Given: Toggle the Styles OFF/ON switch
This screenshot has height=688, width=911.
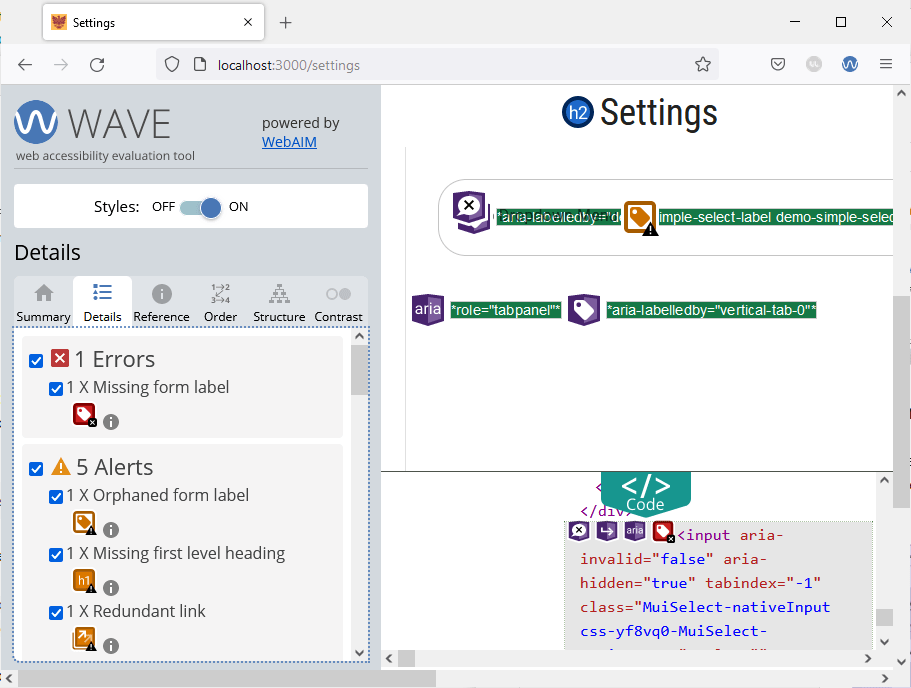Looking at the screenshot, I should click(x=201, y=207).
